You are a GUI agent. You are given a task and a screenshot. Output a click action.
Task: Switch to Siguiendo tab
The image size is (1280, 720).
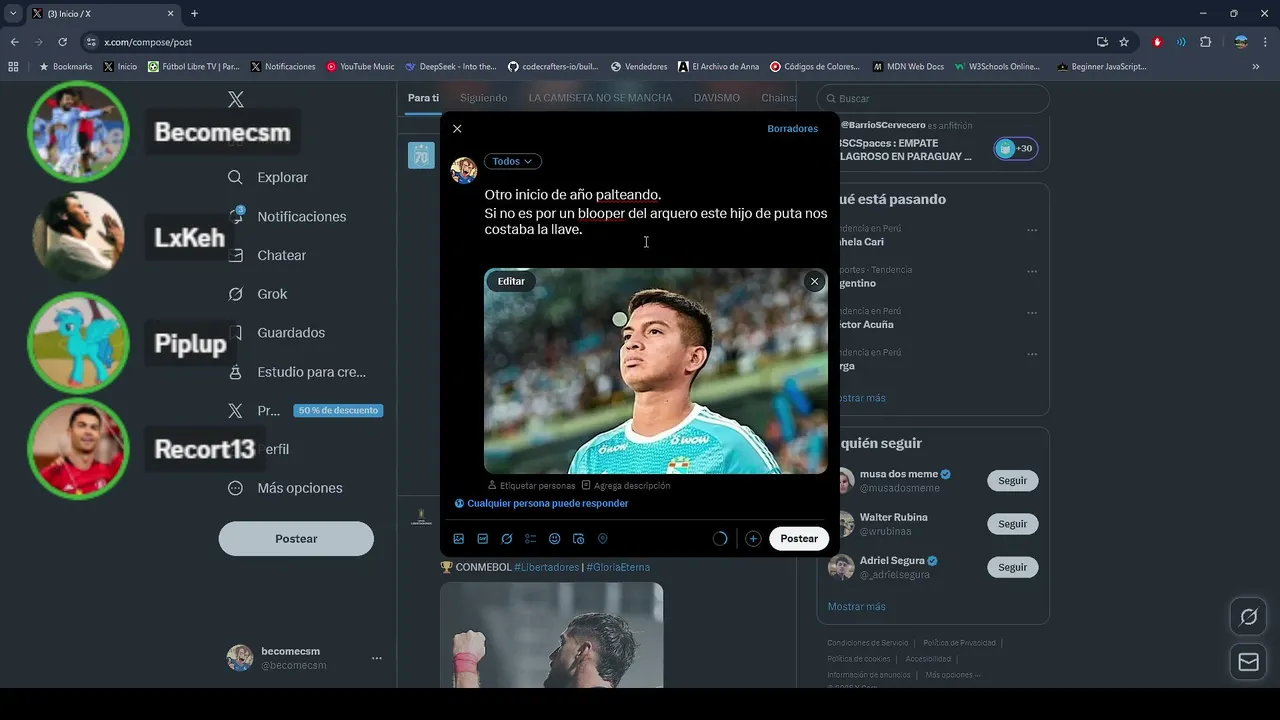484,98
